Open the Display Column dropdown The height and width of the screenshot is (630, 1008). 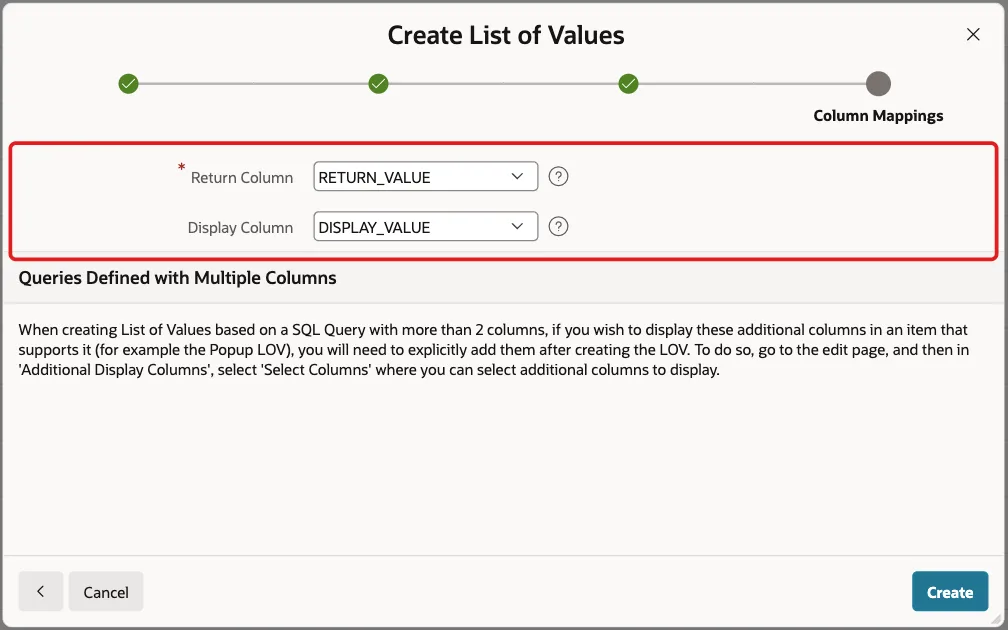coord(426,226)
